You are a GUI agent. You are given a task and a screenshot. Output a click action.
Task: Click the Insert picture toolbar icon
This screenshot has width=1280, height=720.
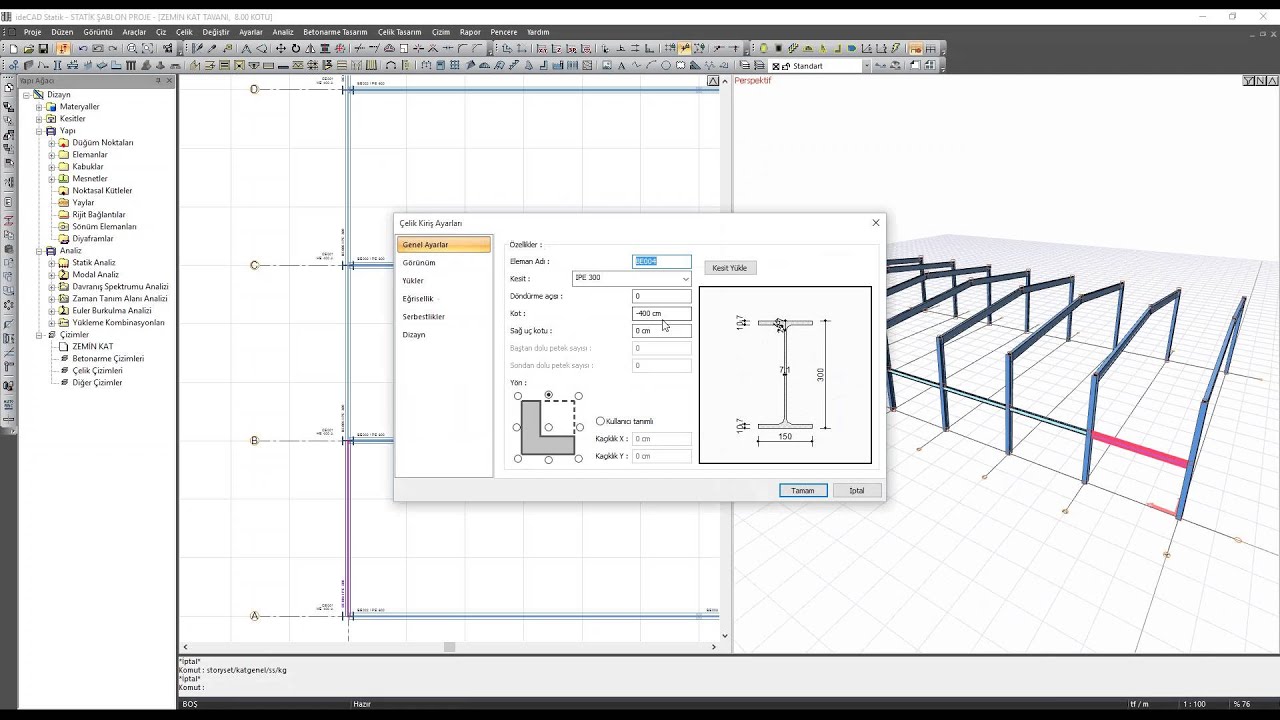(x=607, y=65)
